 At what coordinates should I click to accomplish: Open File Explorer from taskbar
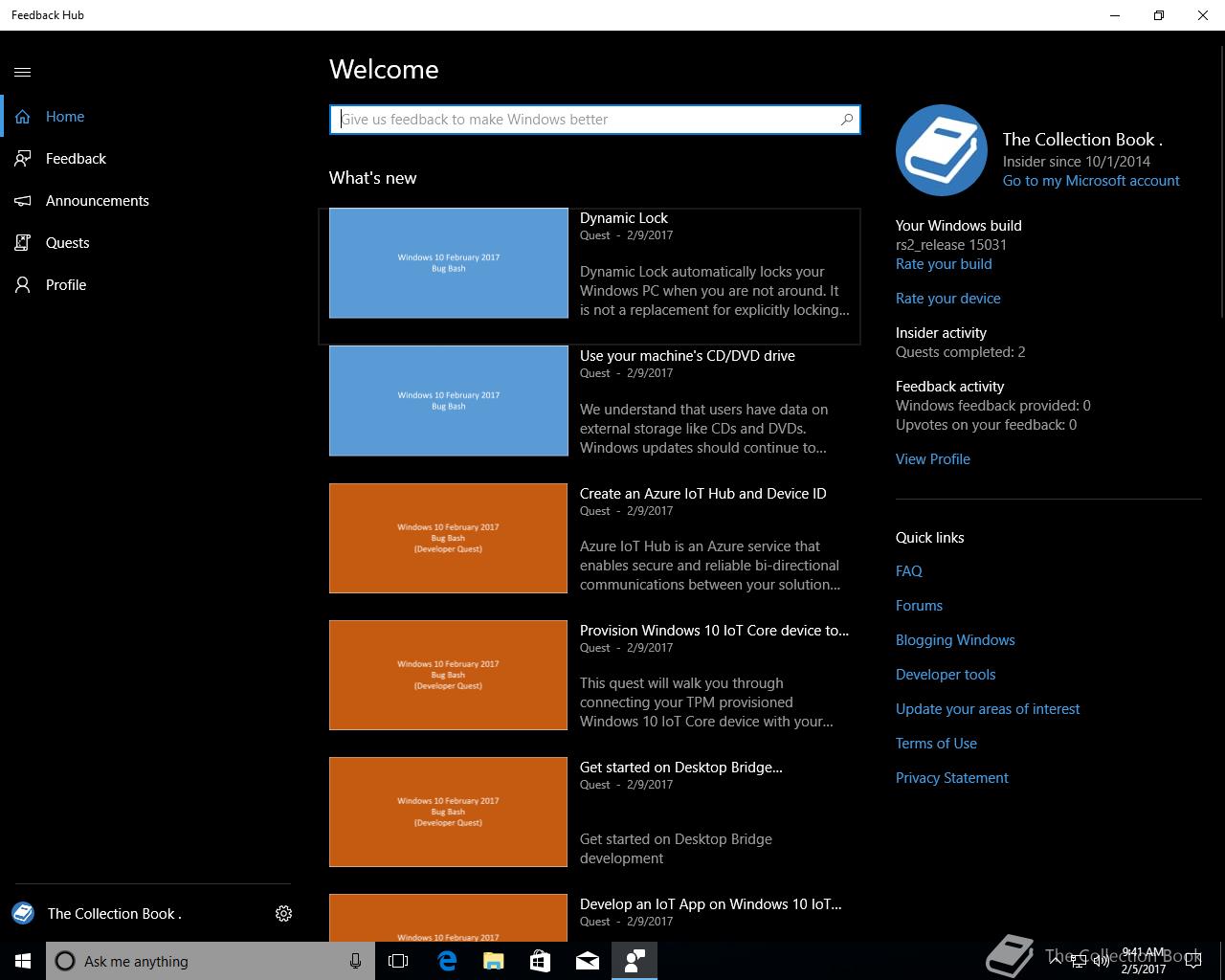[x=493, y=961]
